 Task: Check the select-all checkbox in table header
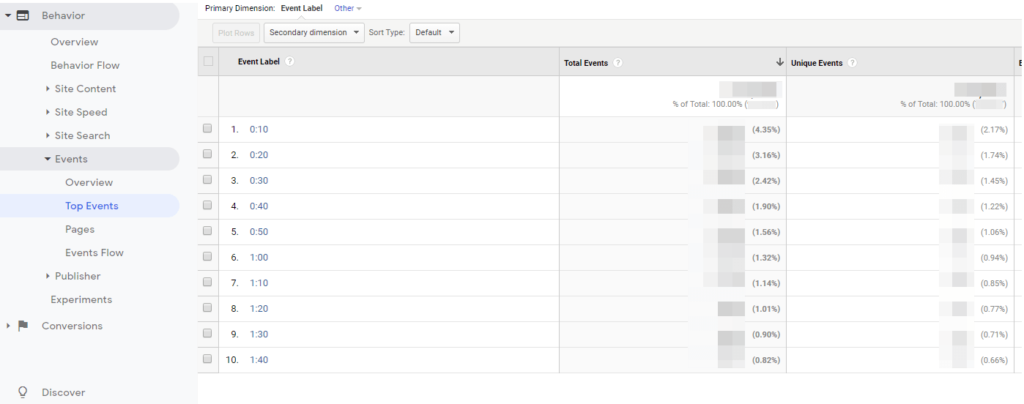[207, 62]
